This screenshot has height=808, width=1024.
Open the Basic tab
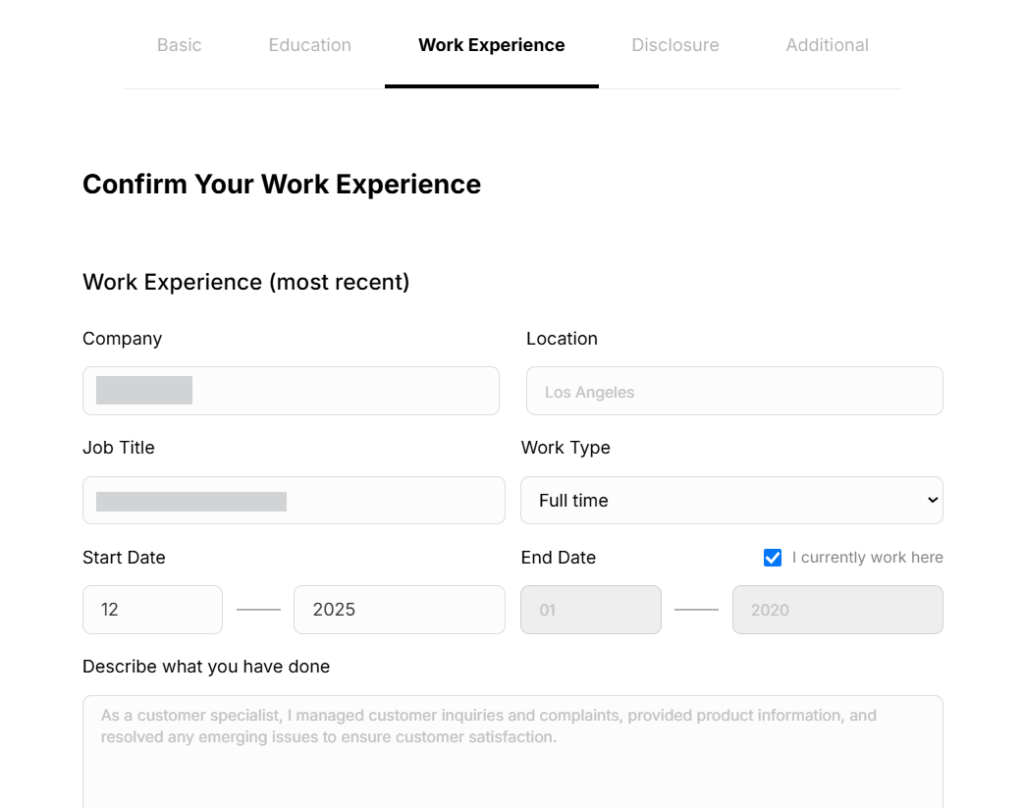[x=179, y=45]
